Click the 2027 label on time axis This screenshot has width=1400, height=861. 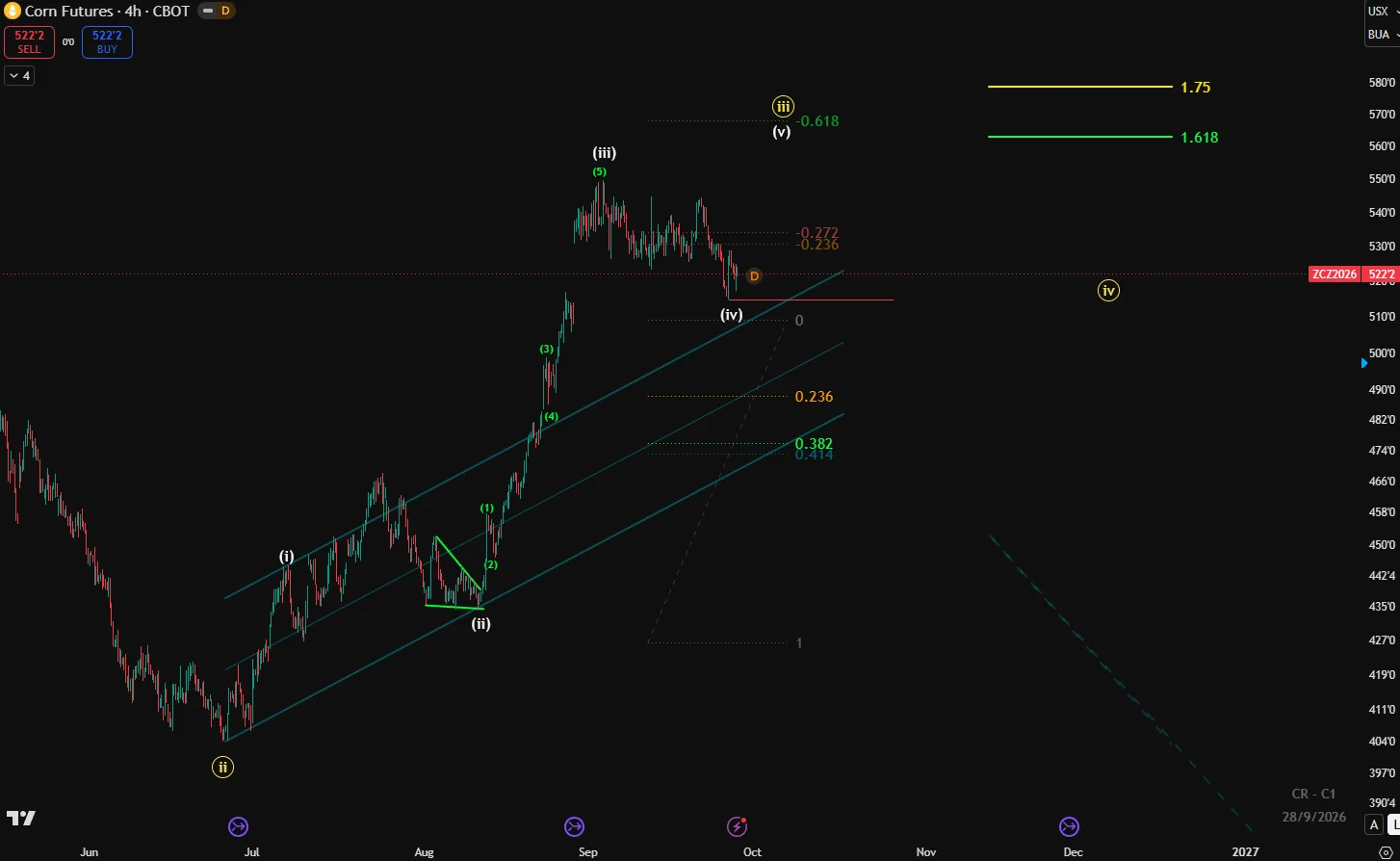1246,852
